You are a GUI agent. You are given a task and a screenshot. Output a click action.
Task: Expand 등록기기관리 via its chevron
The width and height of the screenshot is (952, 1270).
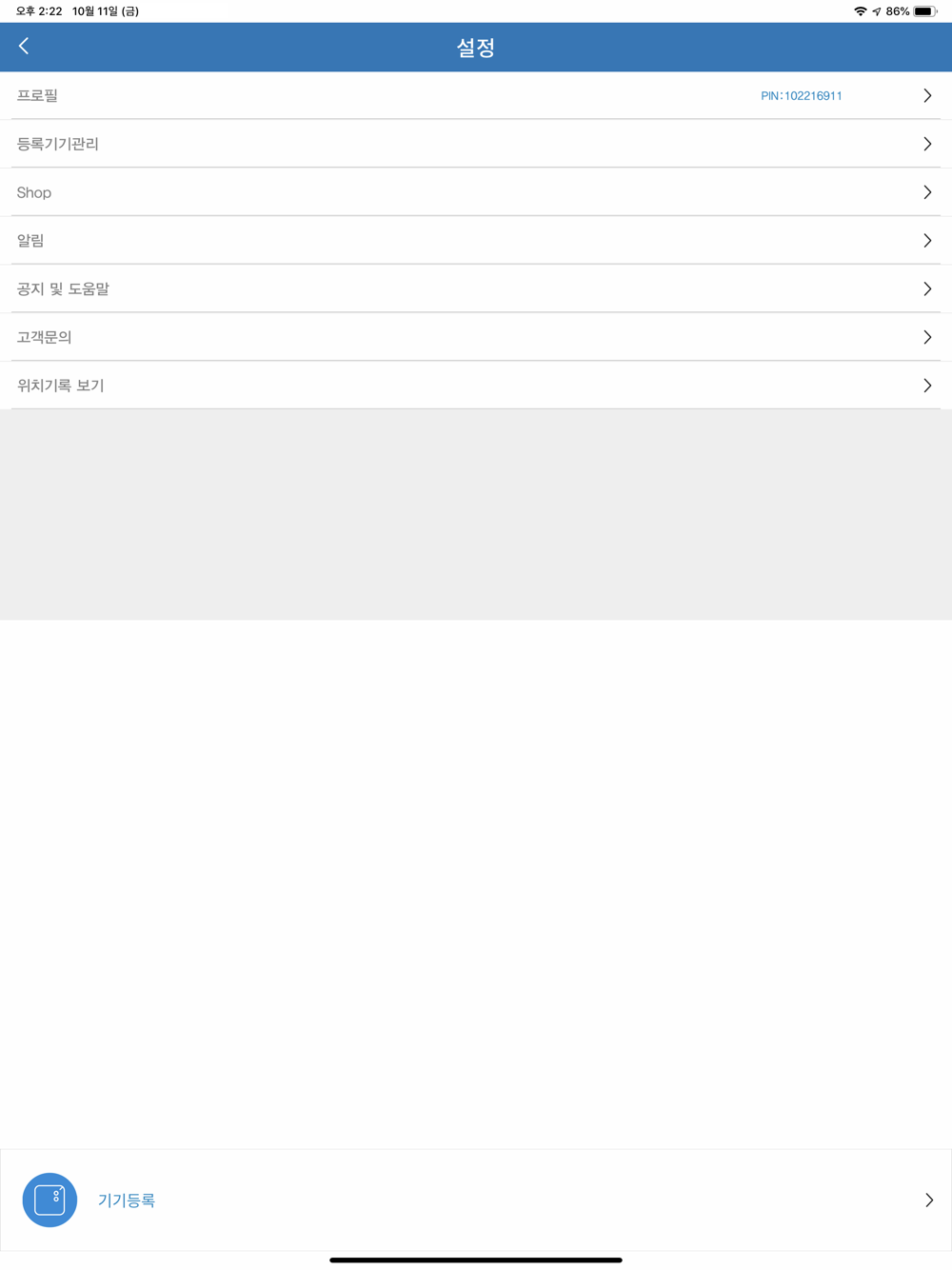(x=927, y=144)
